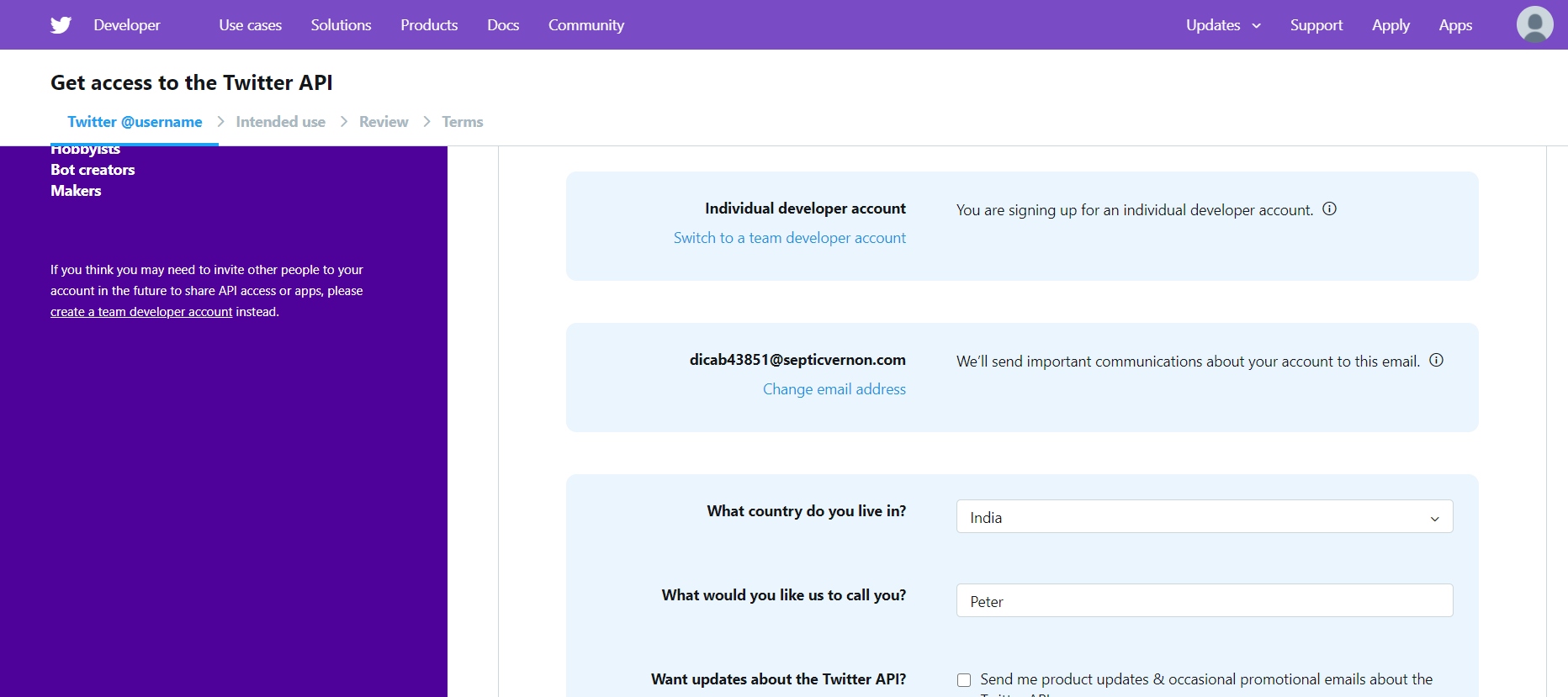Click the What would you like us to call you label
1568x697 pixels.
784,595
